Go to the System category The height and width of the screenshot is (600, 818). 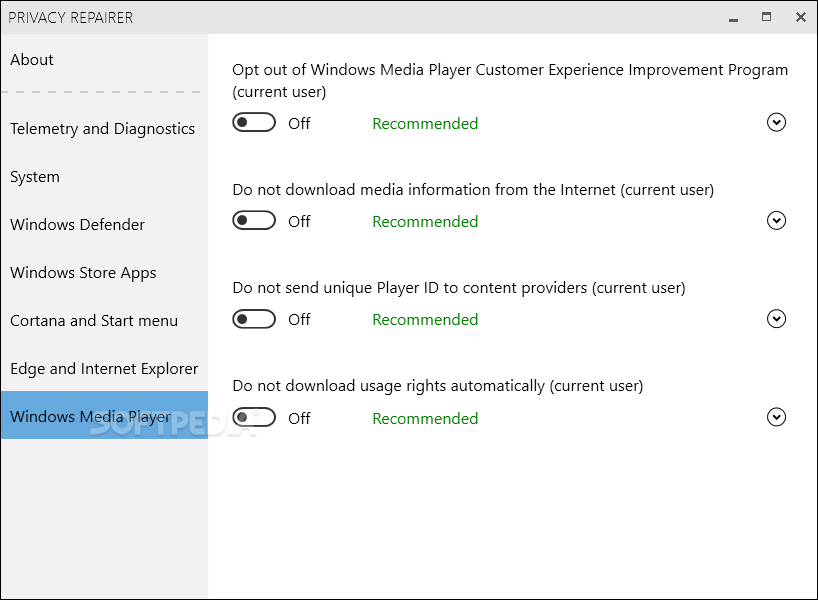[35, 177]
